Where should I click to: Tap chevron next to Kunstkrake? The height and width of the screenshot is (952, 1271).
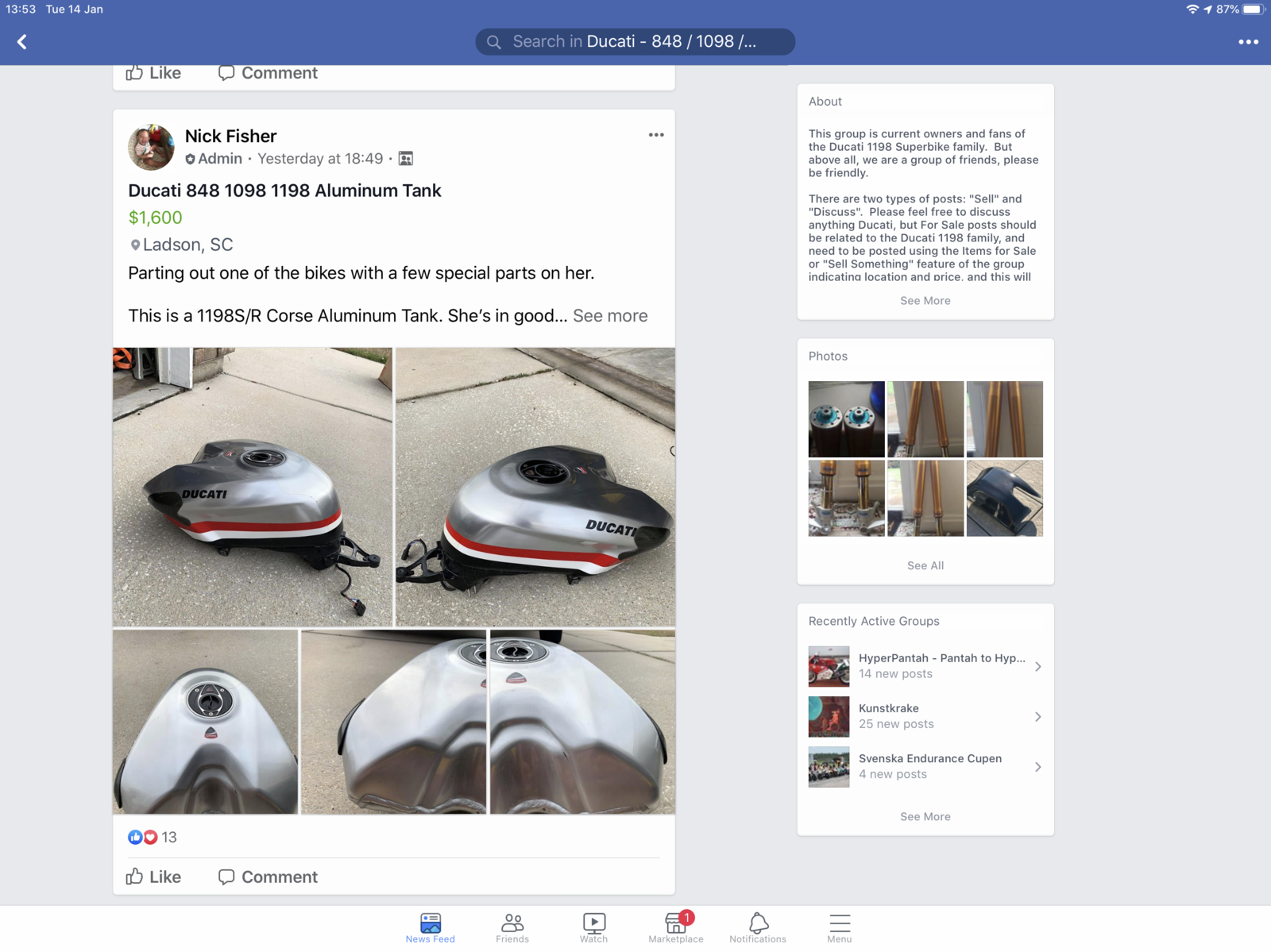(1037, 717)
